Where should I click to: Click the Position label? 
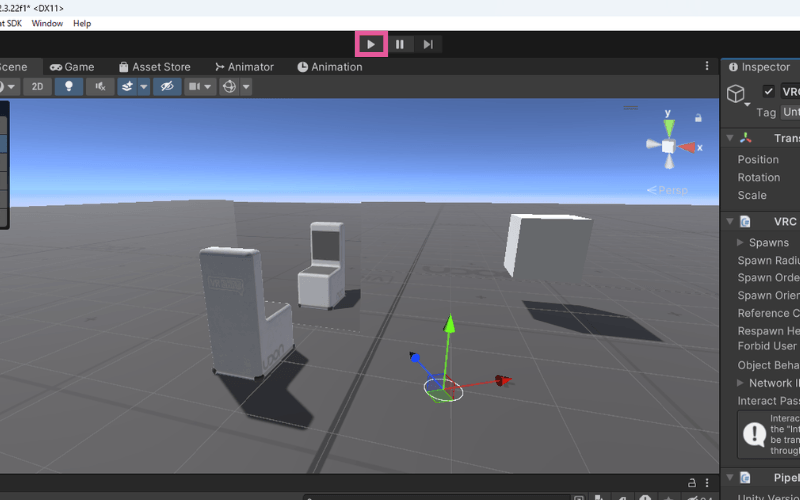tap(758, 160)
